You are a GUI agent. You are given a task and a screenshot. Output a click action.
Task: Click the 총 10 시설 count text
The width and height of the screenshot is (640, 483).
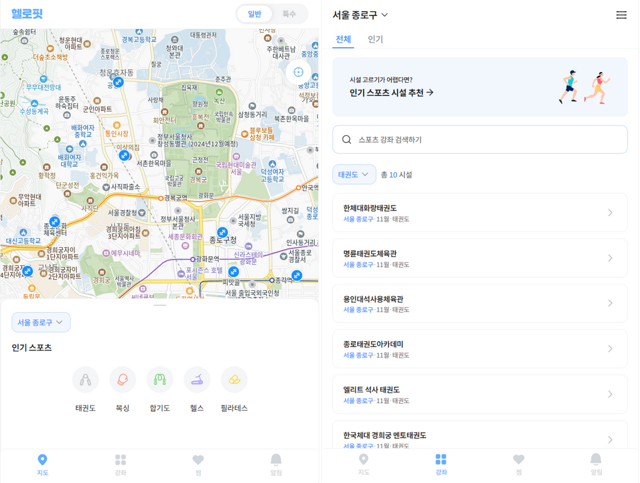(x=396, y=175)
